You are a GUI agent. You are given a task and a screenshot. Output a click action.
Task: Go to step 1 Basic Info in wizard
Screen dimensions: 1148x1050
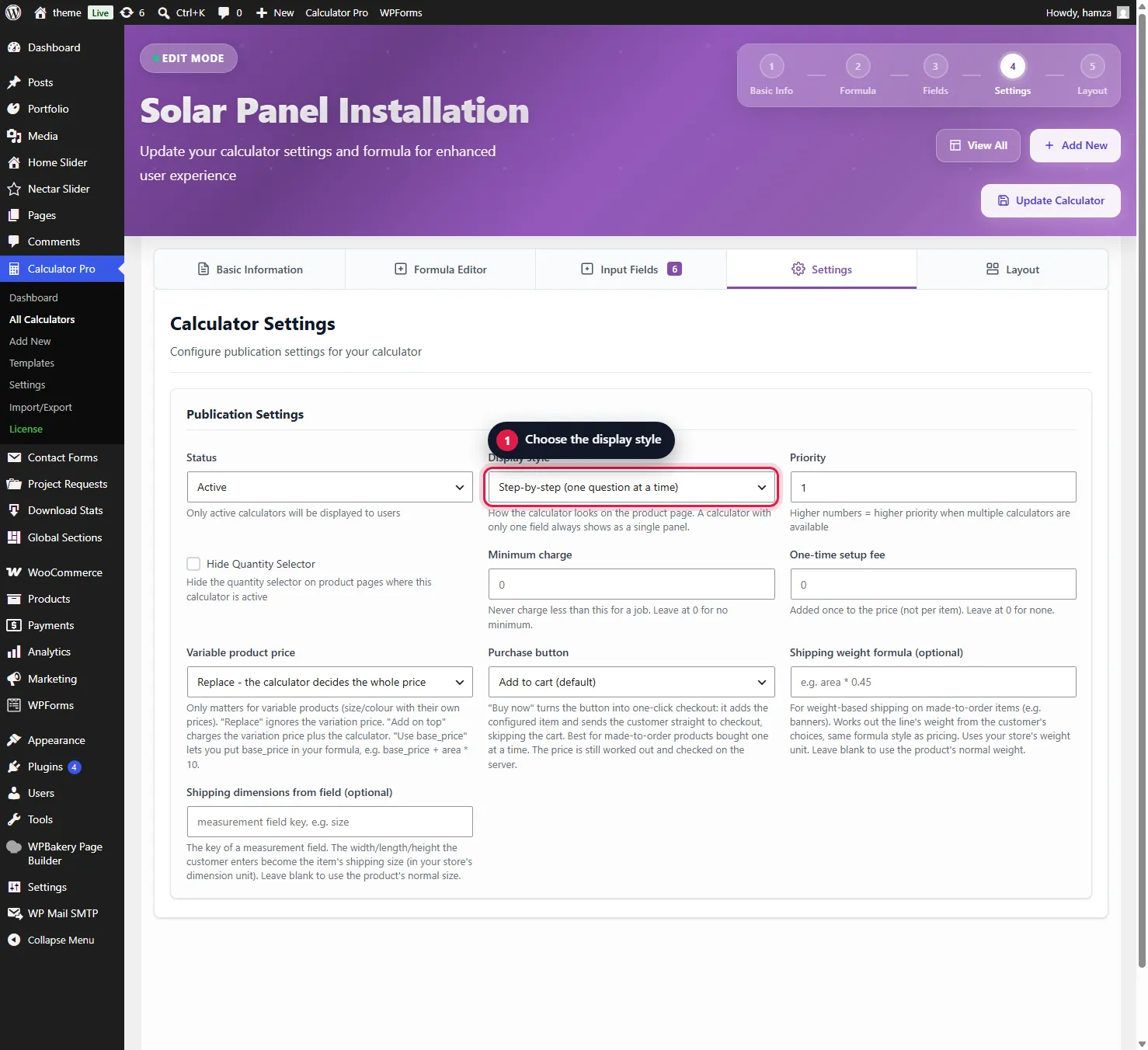pos(771,75)
